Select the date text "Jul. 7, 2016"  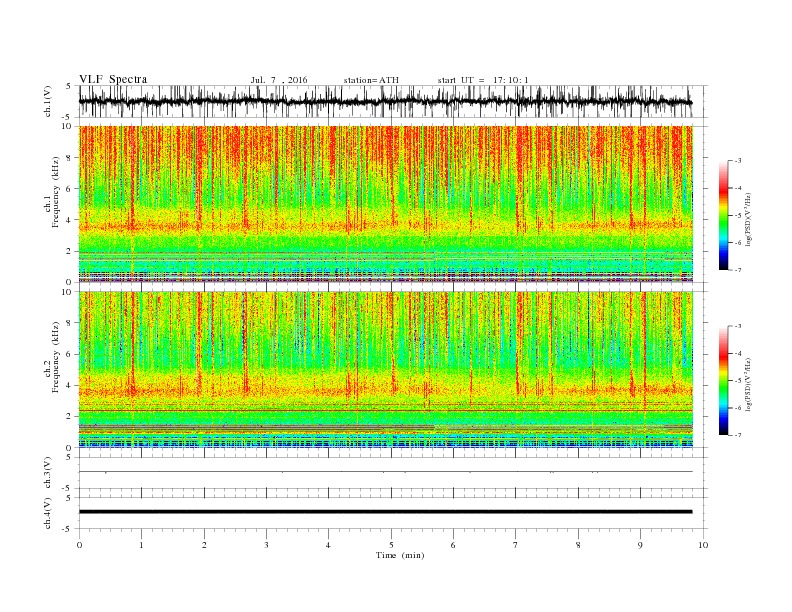point(279,80)
